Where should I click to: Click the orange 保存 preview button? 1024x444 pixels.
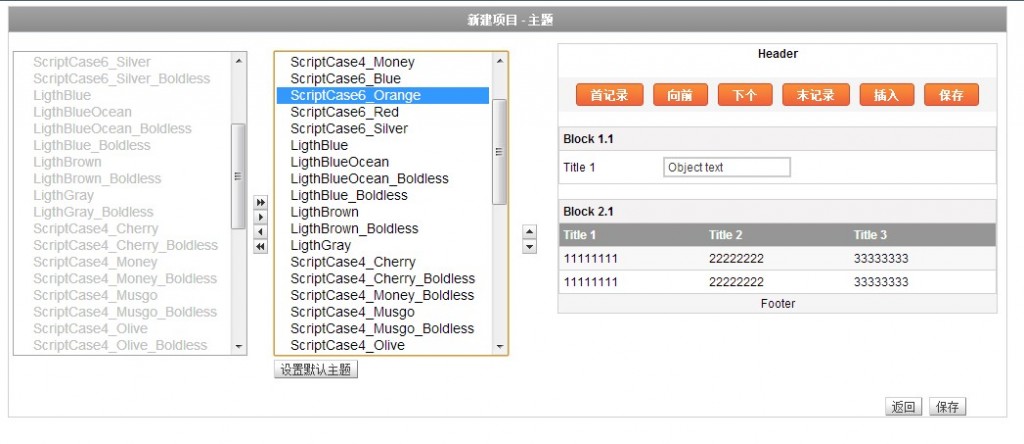tap(952, 95)
